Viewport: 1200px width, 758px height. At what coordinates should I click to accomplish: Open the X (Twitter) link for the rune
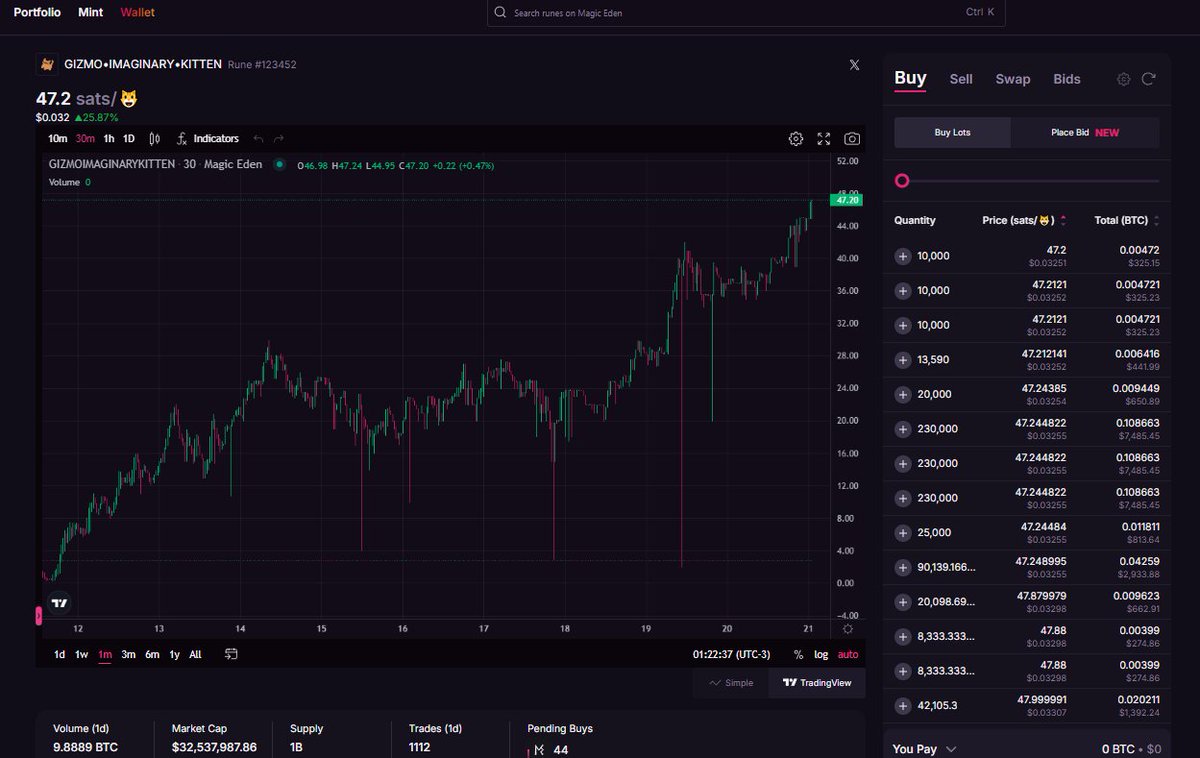tap(854, 64)
